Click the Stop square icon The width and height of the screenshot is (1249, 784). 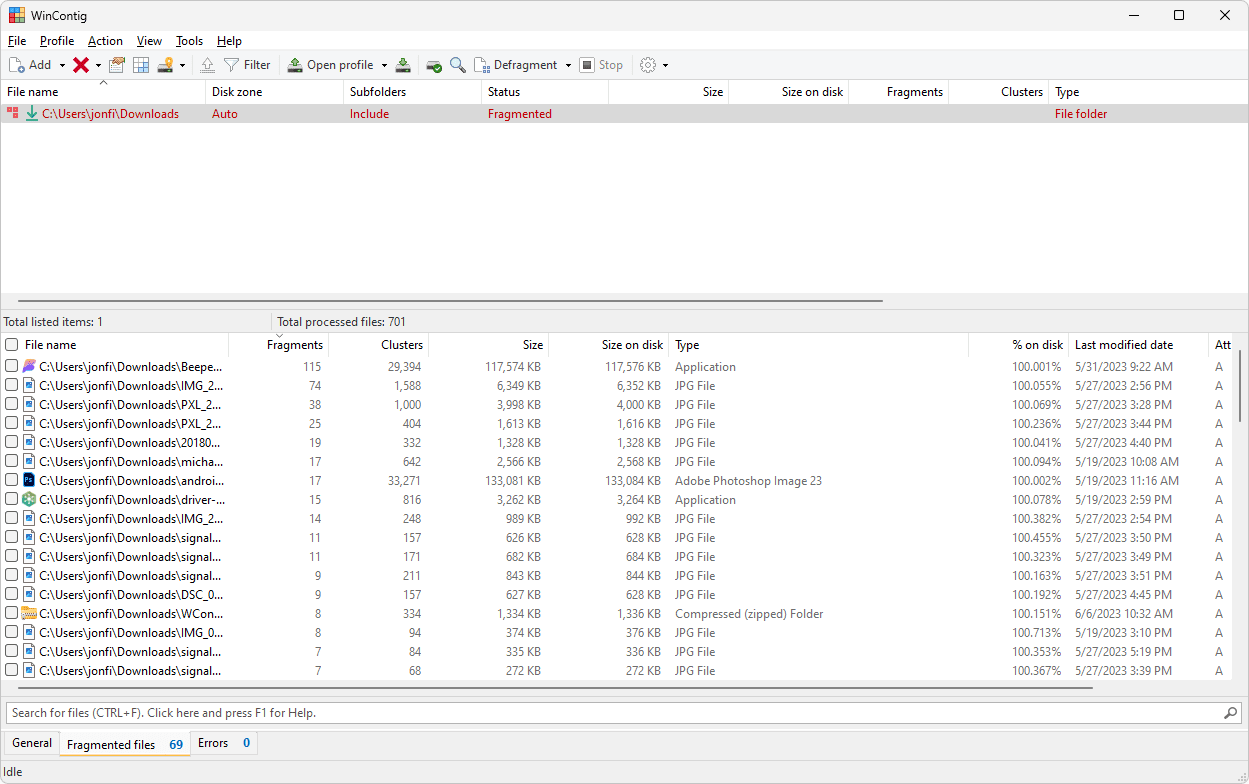click(587, 65)
